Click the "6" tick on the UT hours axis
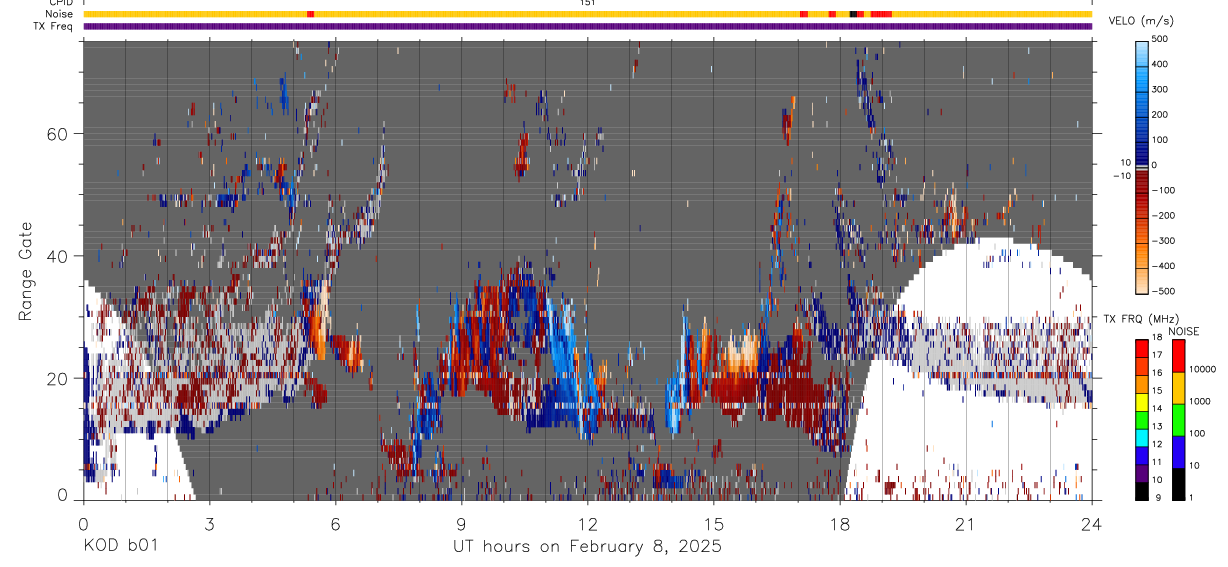Screen dimensions: 1228x567 point(335,523)
